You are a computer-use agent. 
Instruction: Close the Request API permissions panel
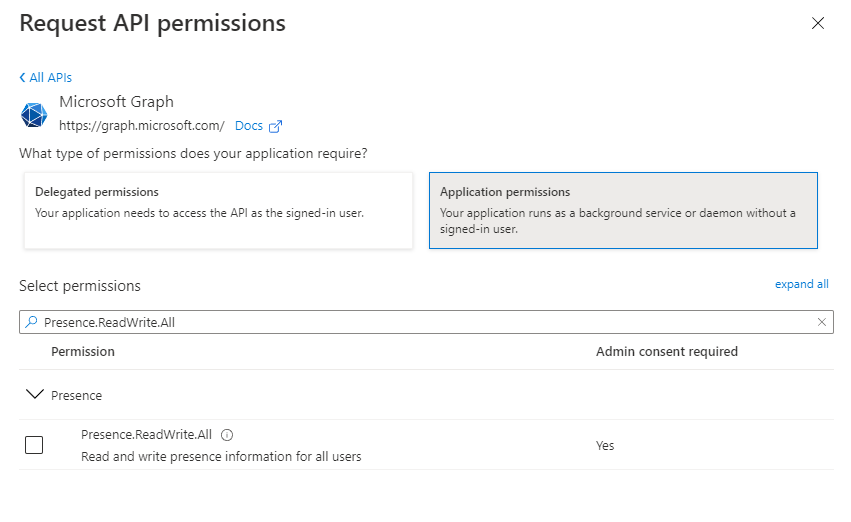tap(817, 23)
